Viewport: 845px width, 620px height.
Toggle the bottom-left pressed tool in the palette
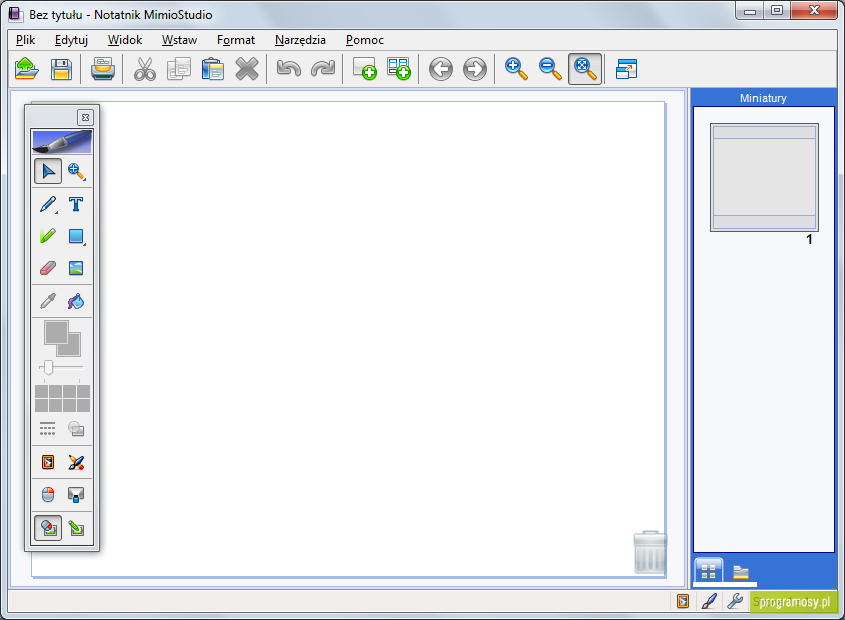tap(48, 528)
